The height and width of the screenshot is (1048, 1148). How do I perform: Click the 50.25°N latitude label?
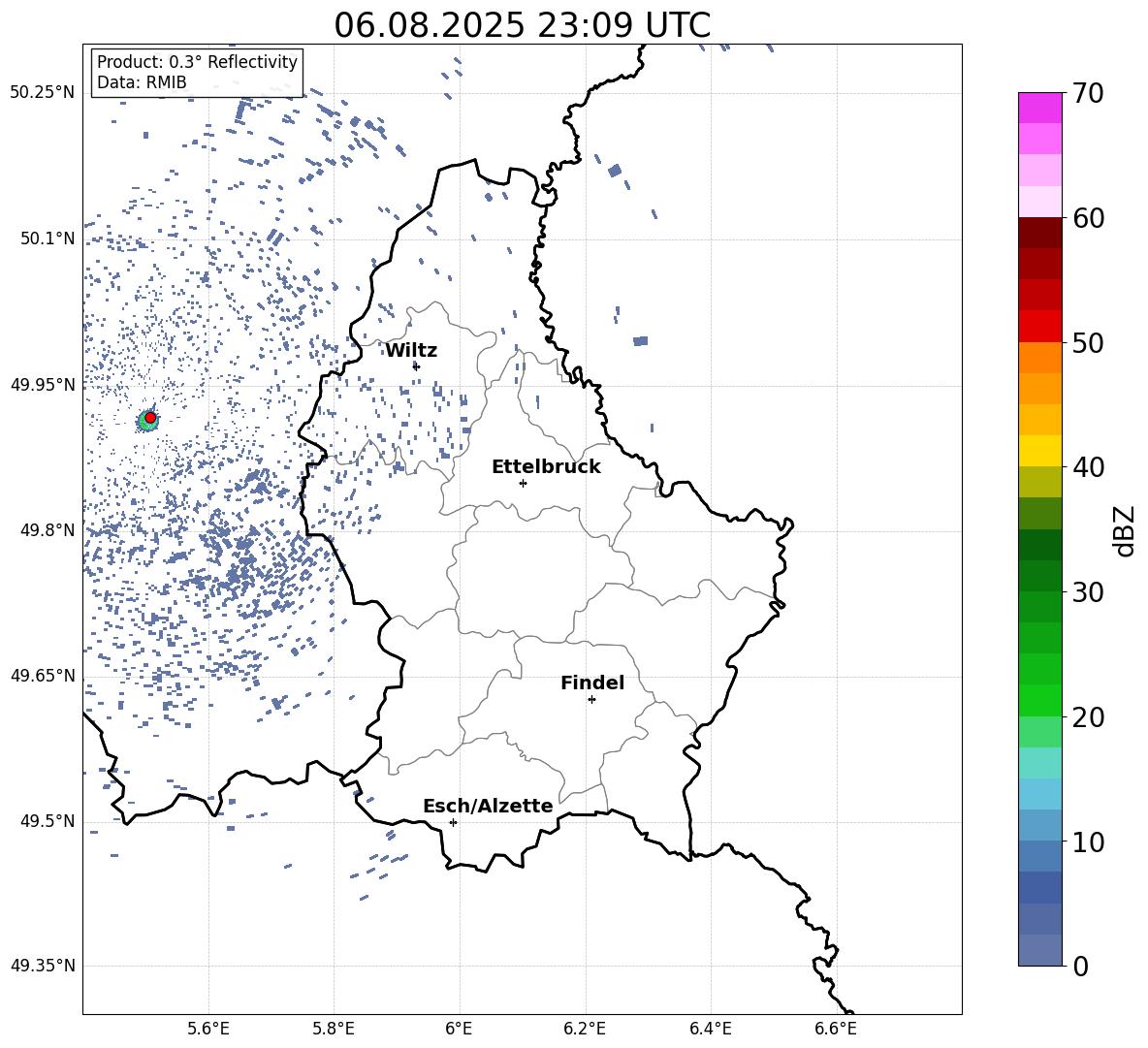43,93
